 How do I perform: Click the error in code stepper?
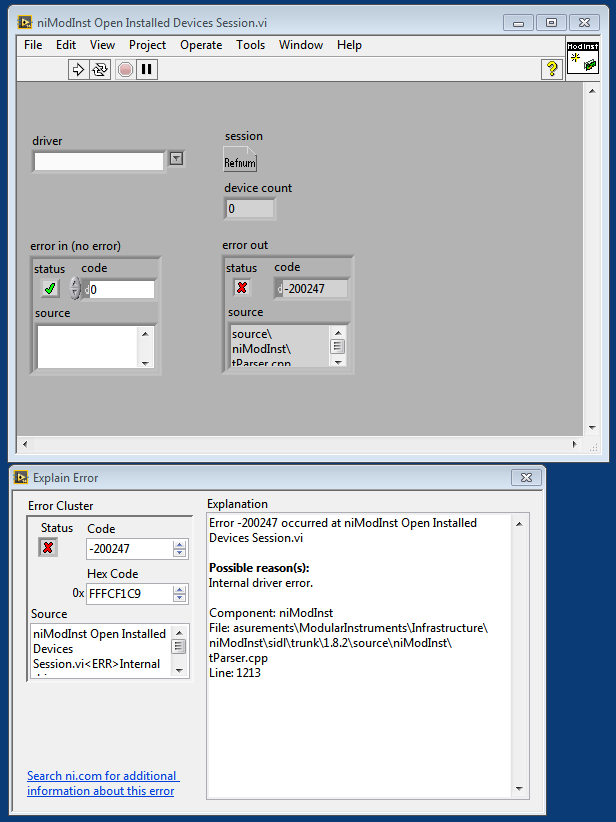pyautogui.click(x=75, y=288)
